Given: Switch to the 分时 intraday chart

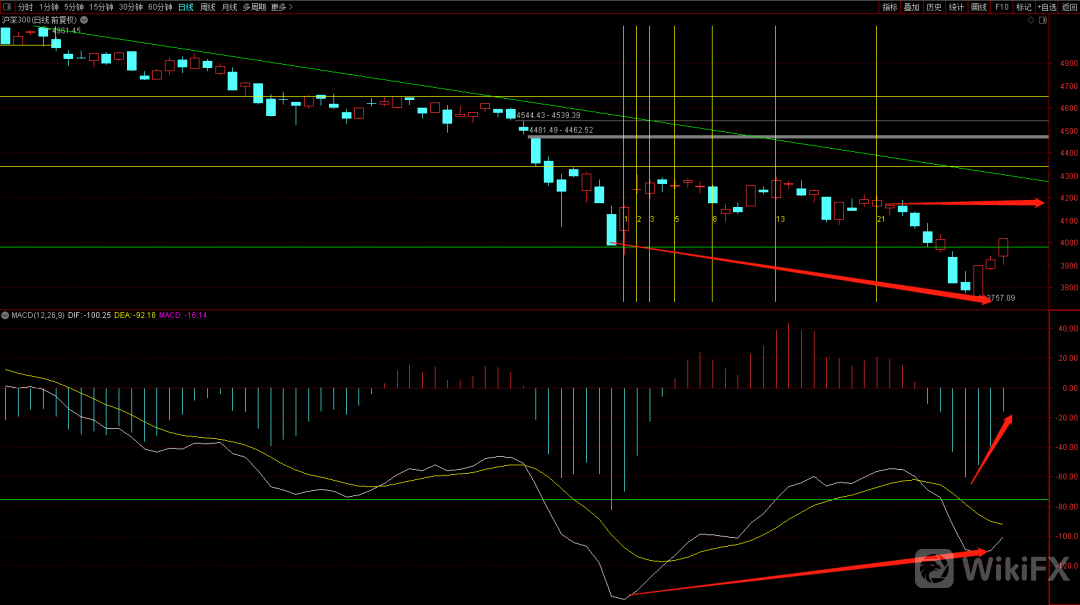Looking at the screenshot, I should click(25, 7).
